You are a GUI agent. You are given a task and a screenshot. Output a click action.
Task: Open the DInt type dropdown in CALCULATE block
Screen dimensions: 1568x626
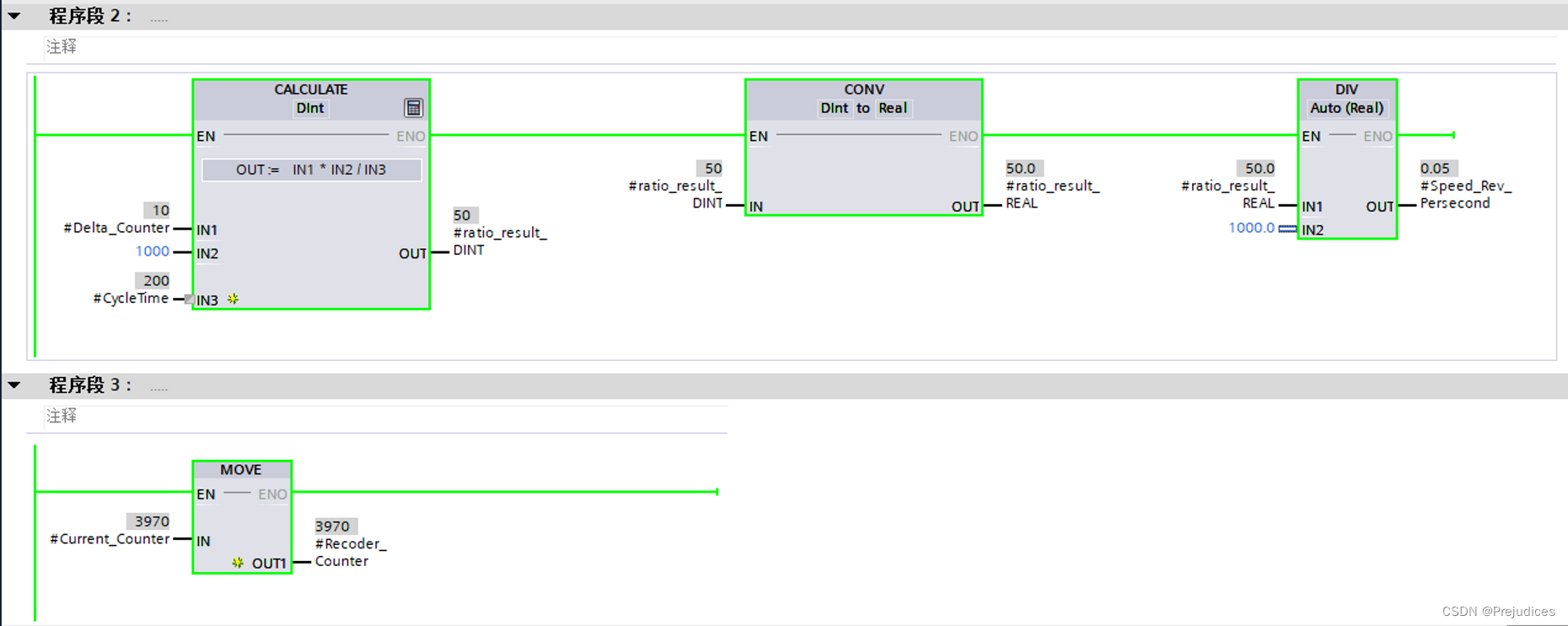coord(310,108)
